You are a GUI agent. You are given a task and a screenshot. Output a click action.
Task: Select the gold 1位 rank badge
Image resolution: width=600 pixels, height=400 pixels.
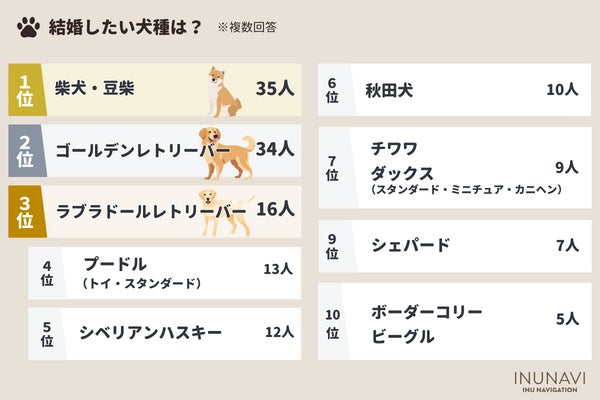tap(27, 90)
